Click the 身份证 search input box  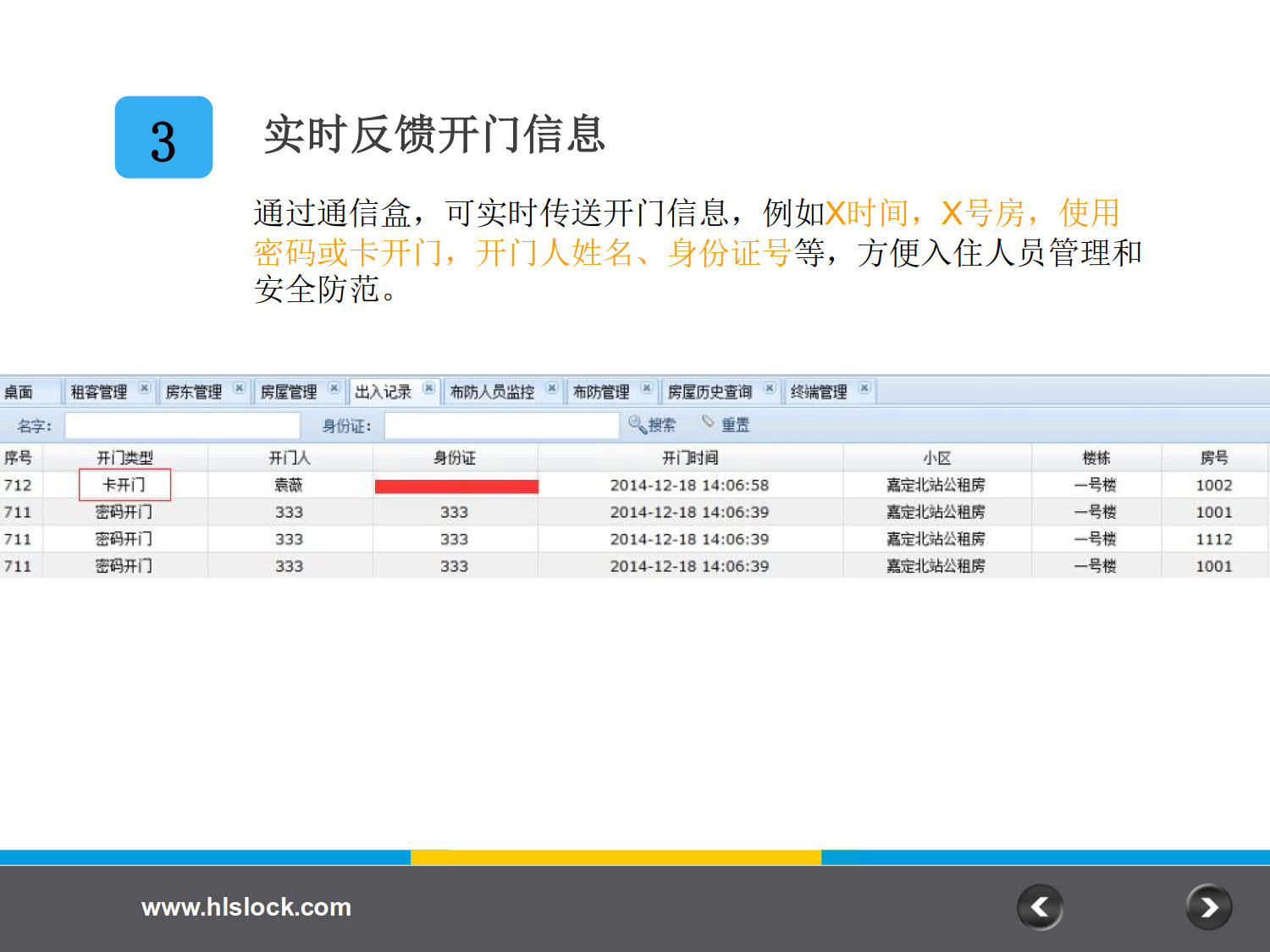[x=501, y=426]
